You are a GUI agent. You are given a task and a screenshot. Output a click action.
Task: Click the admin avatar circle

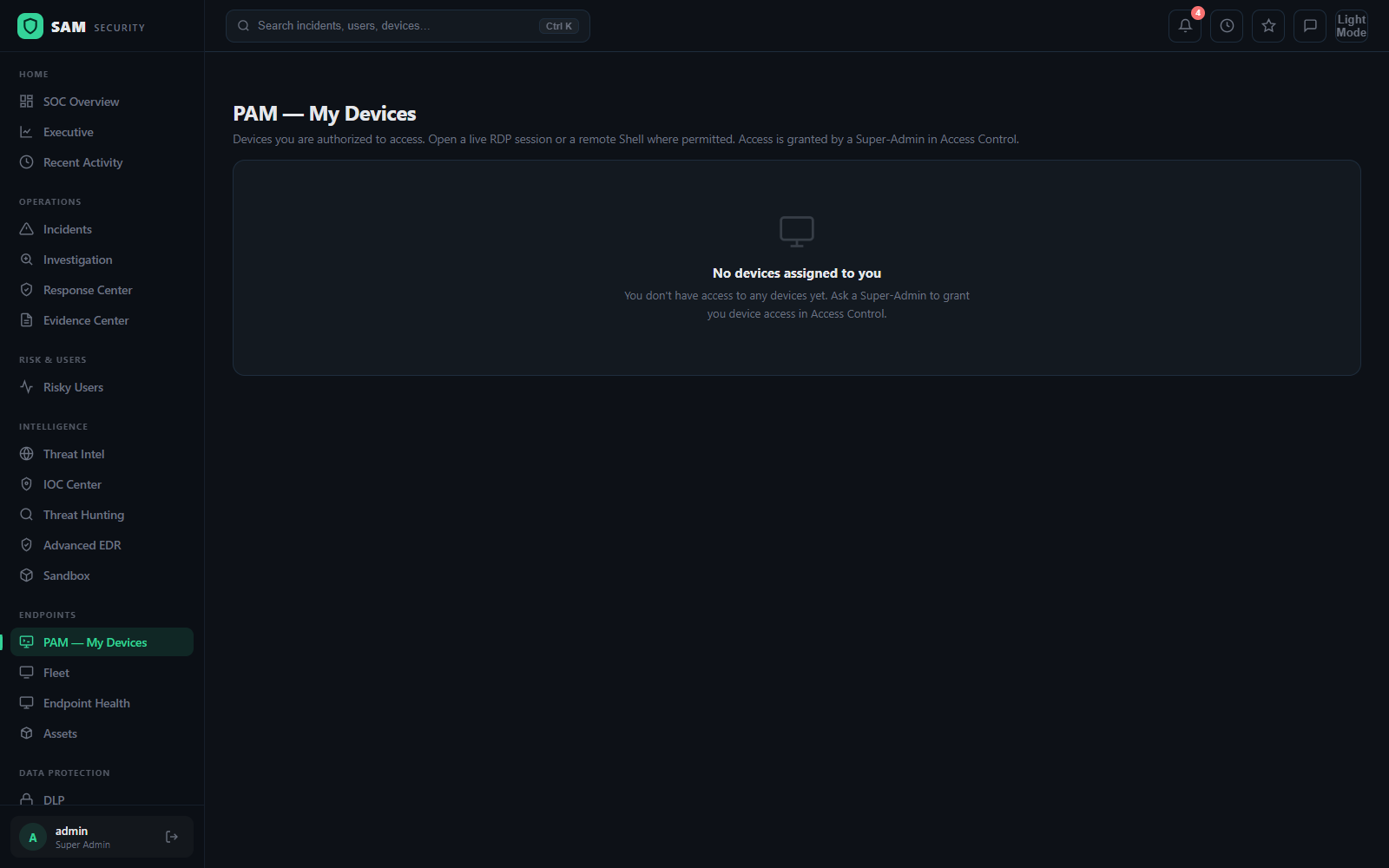pos(33,838)
